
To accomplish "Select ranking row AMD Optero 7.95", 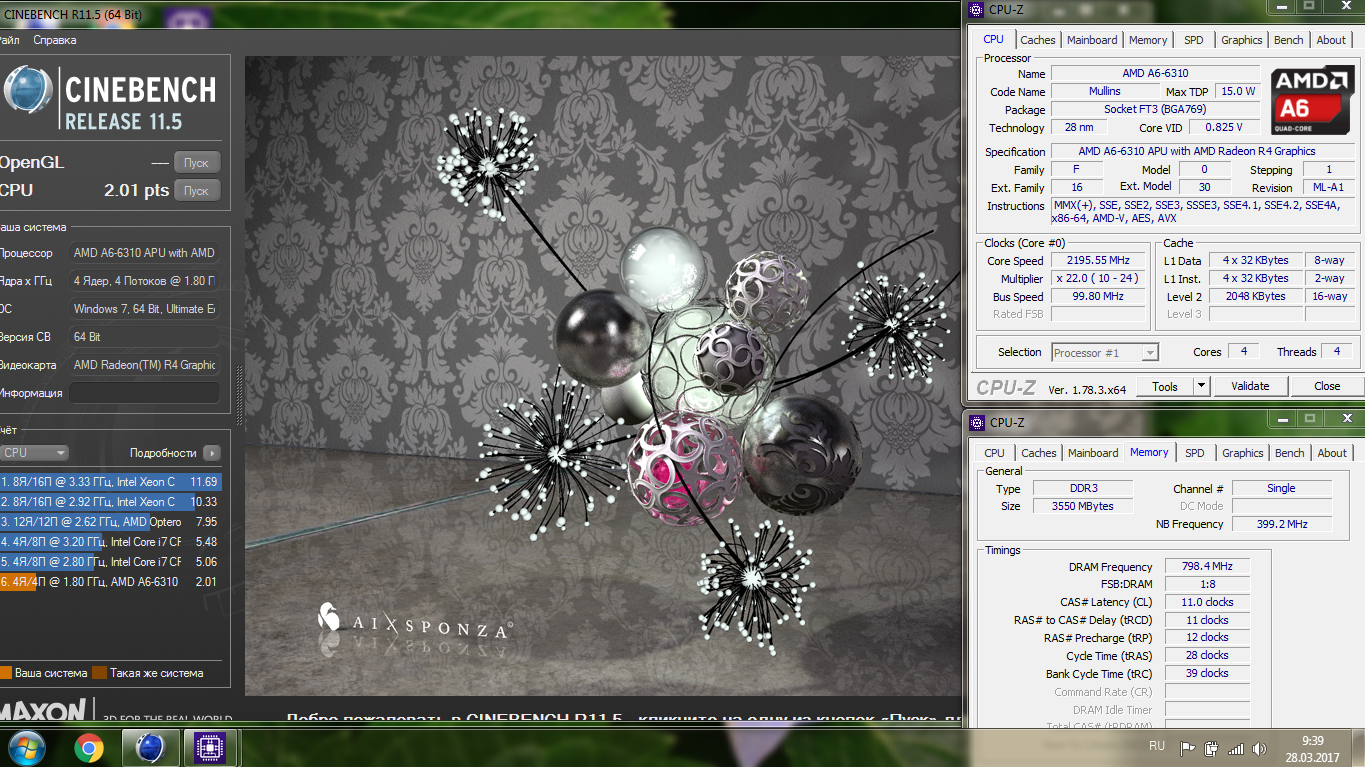I will 110,522.
